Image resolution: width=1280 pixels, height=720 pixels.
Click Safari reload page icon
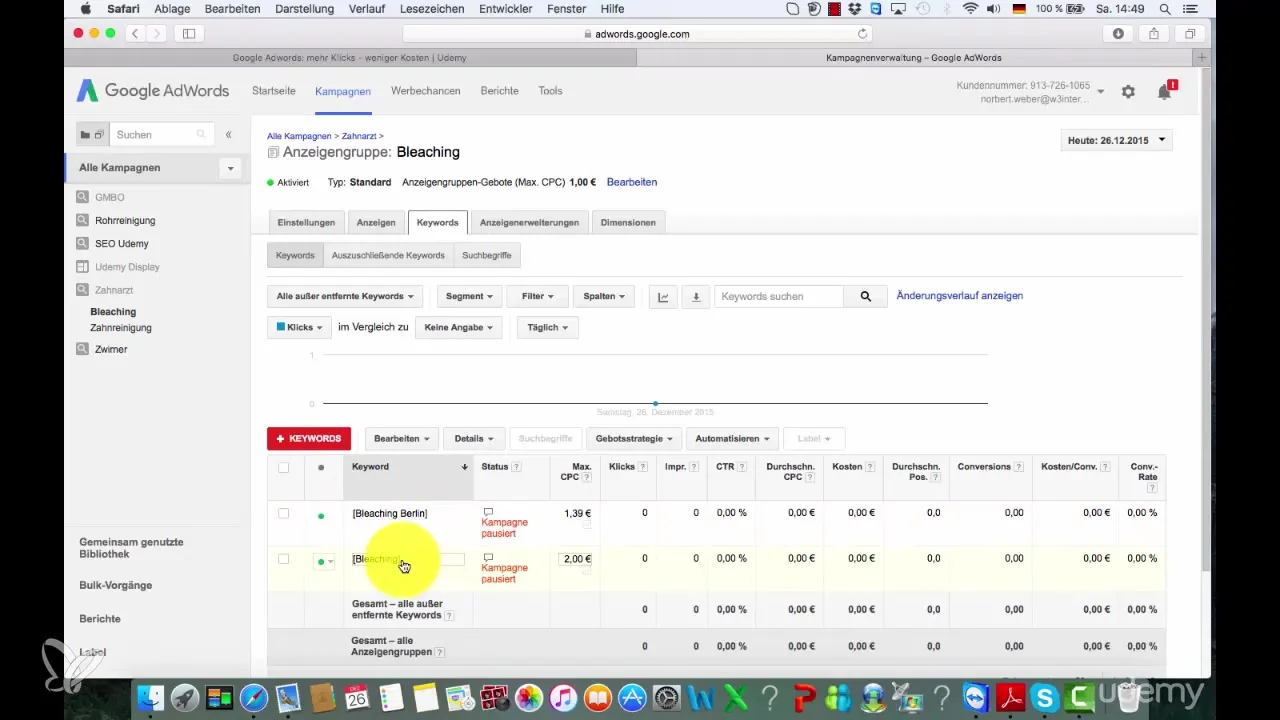coord(862,33)
